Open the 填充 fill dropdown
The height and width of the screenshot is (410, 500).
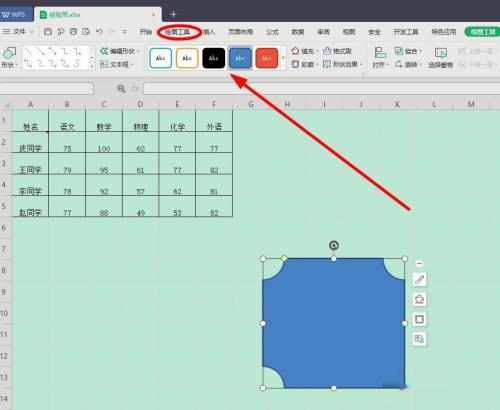pos(305,51)
